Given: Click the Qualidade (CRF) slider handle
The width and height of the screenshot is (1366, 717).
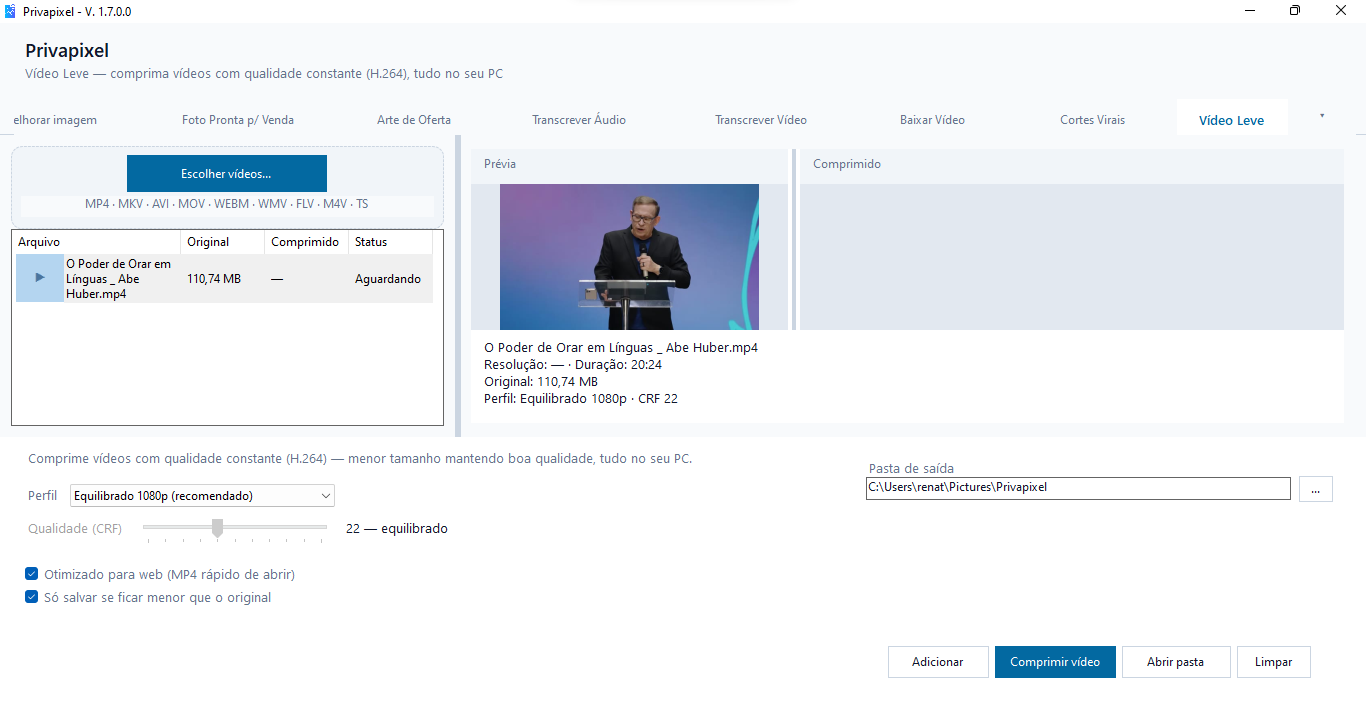Looking at the screenshot, I should pyautogui.click(x=217, y=527).
